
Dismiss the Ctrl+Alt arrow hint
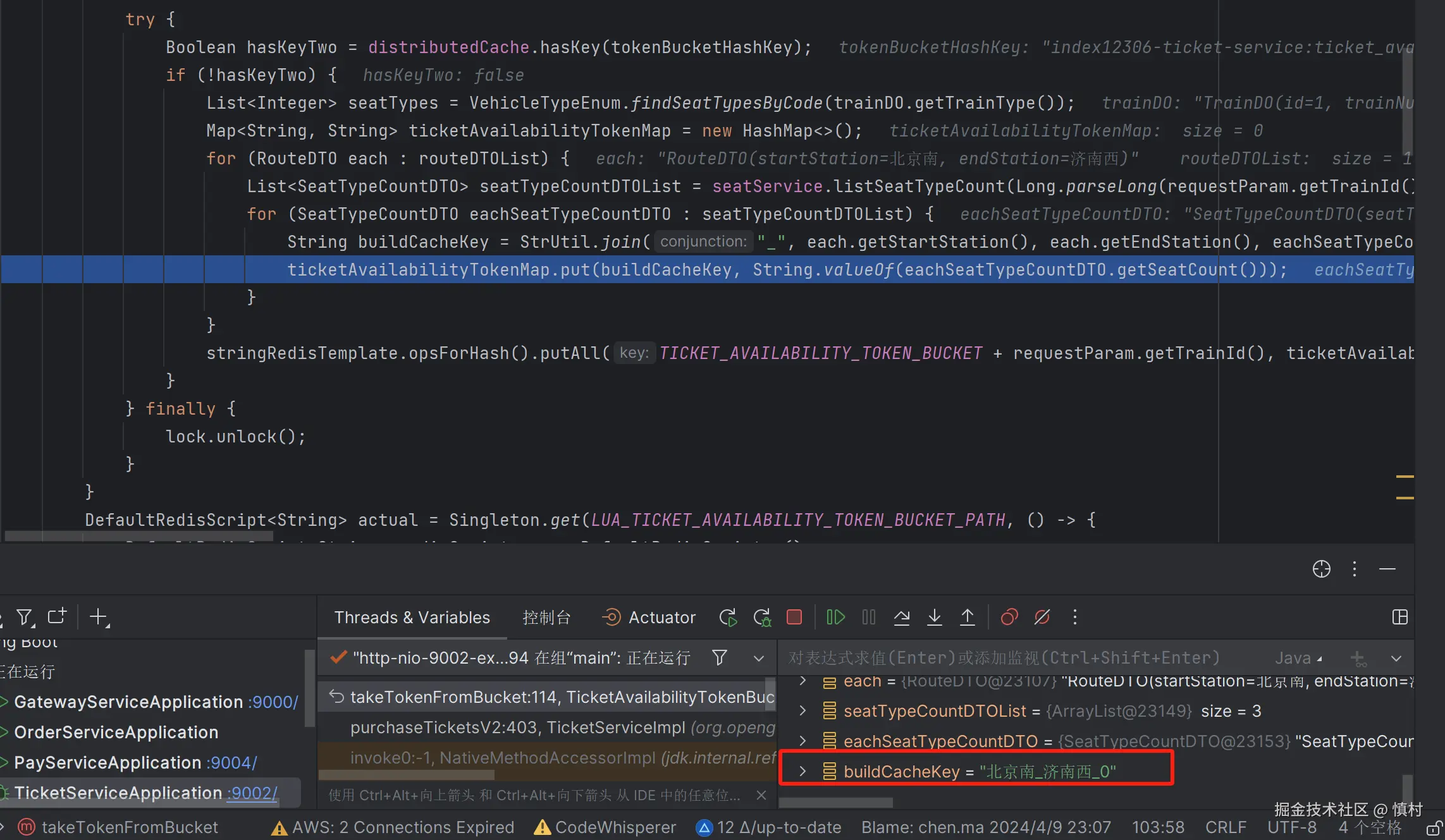762,795
